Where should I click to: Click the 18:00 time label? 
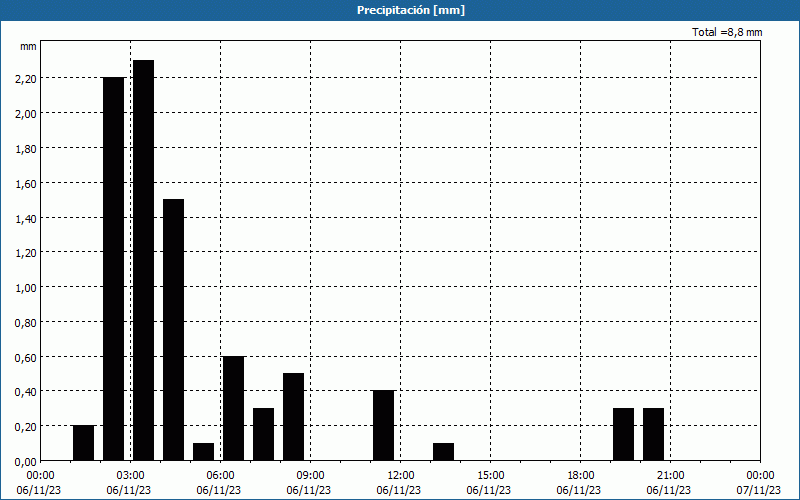point(581,476)
